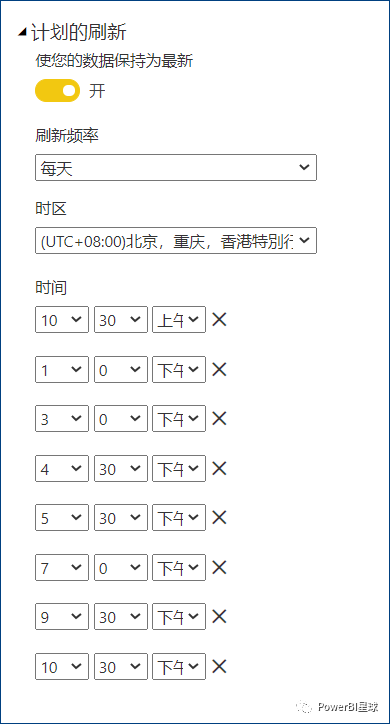Open the 下午 period dropdown in the 5:30 row
The width and height of the screenshot is (390, 724).
(179, 518)
